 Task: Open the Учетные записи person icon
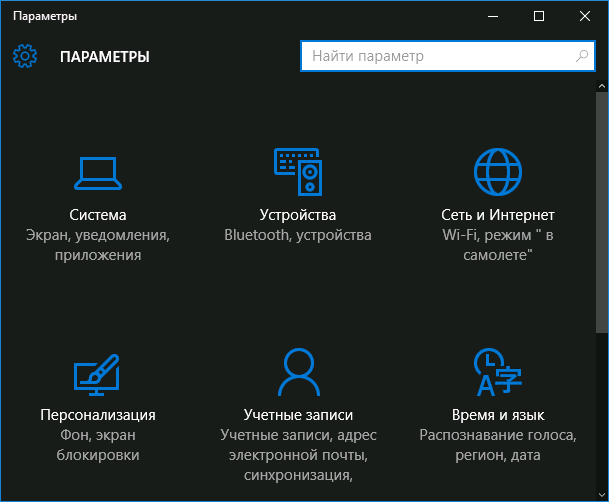tap(299, 372)
